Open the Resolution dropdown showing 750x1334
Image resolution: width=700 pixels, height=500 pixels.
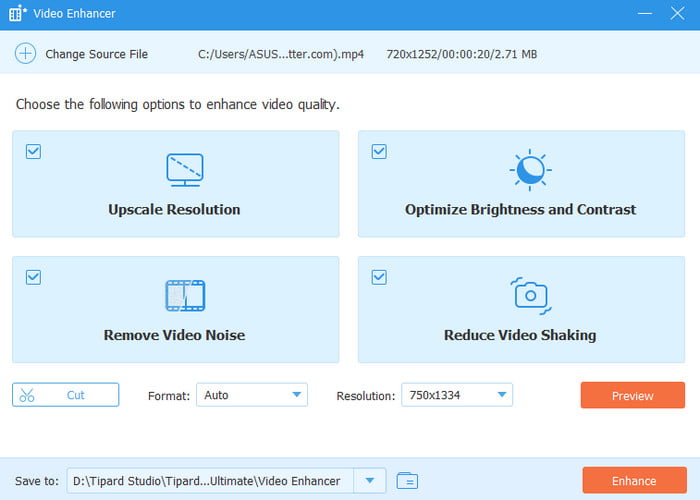457,395
